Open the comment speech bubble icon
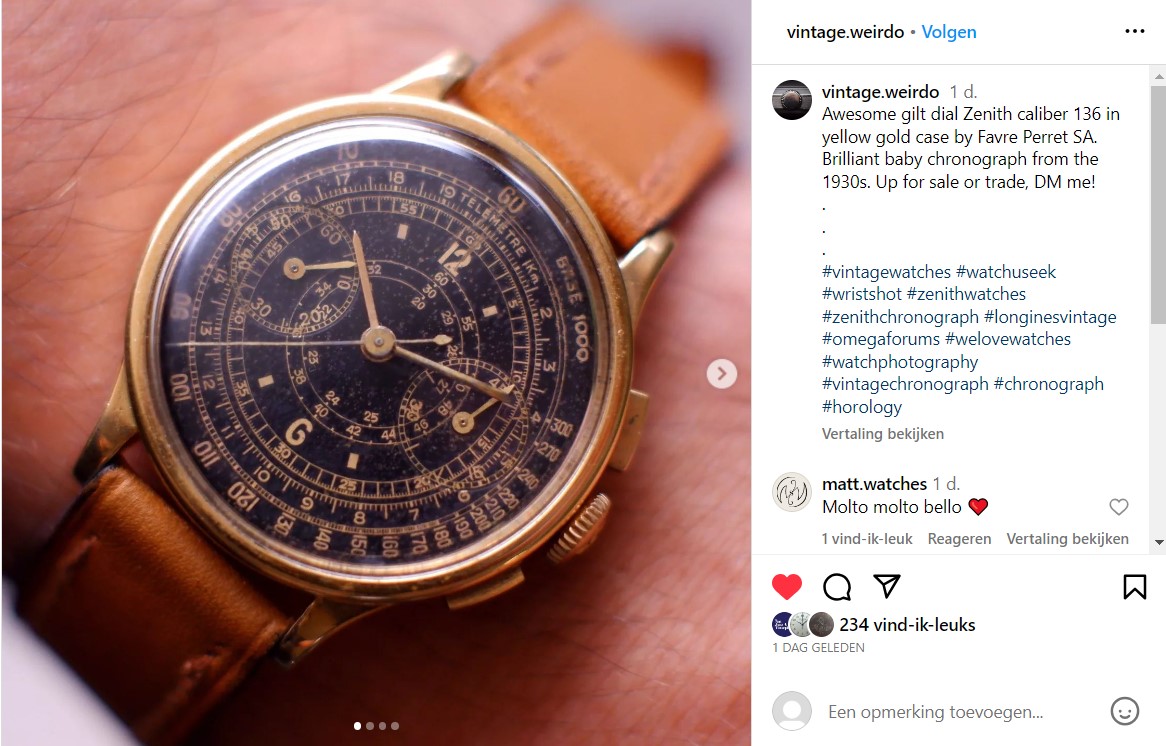This screenshot has height=746, width=1166. point(837,587)
